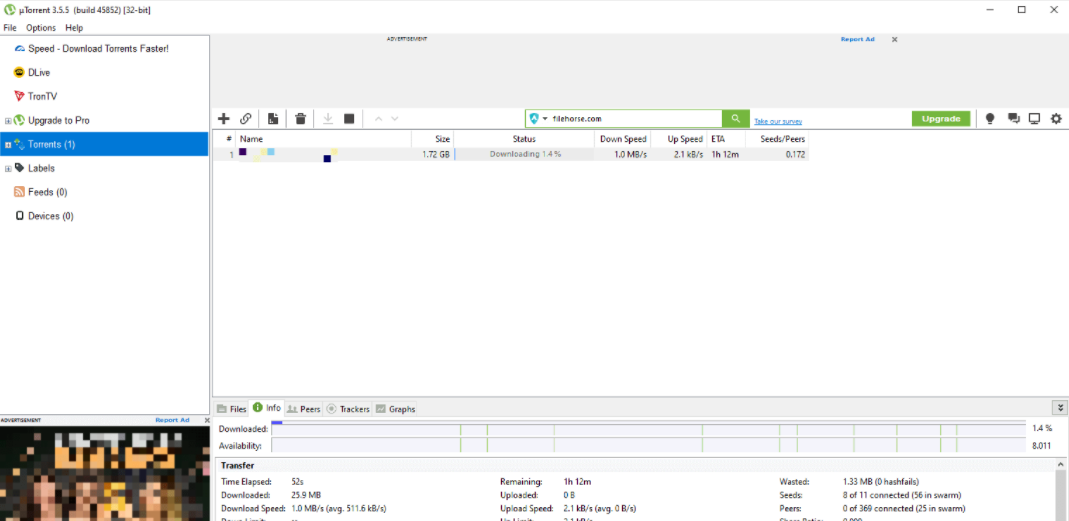Create new torrent file icon
This screenshot has height=521, width=1069.
(x=273, y=119)
